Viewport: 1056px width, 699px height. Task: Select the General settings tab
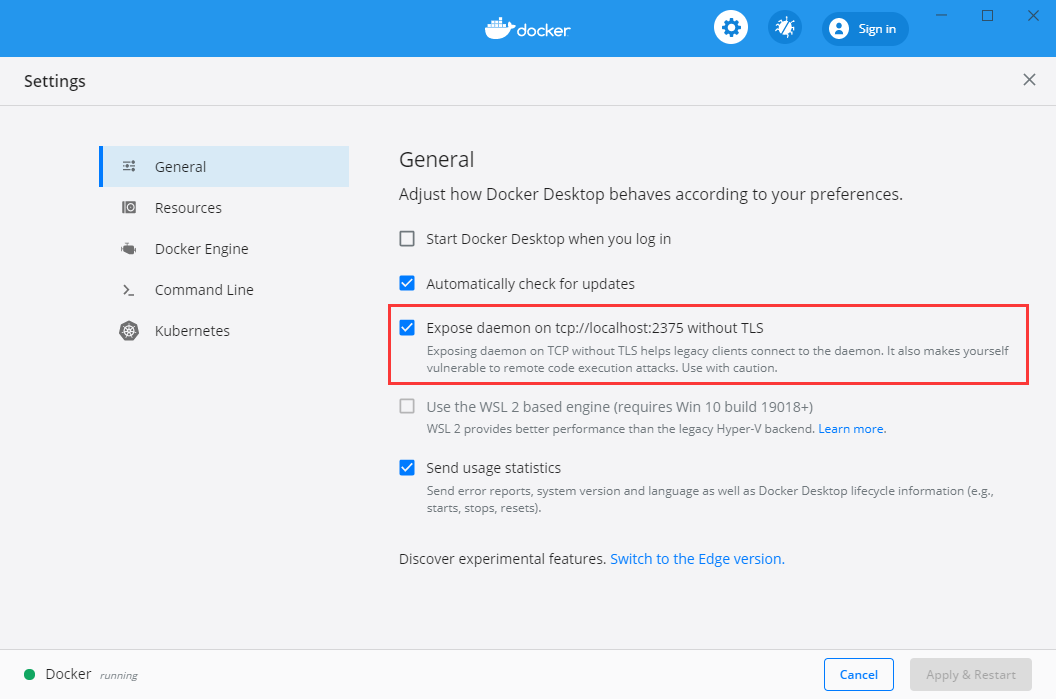click(224, 166)
